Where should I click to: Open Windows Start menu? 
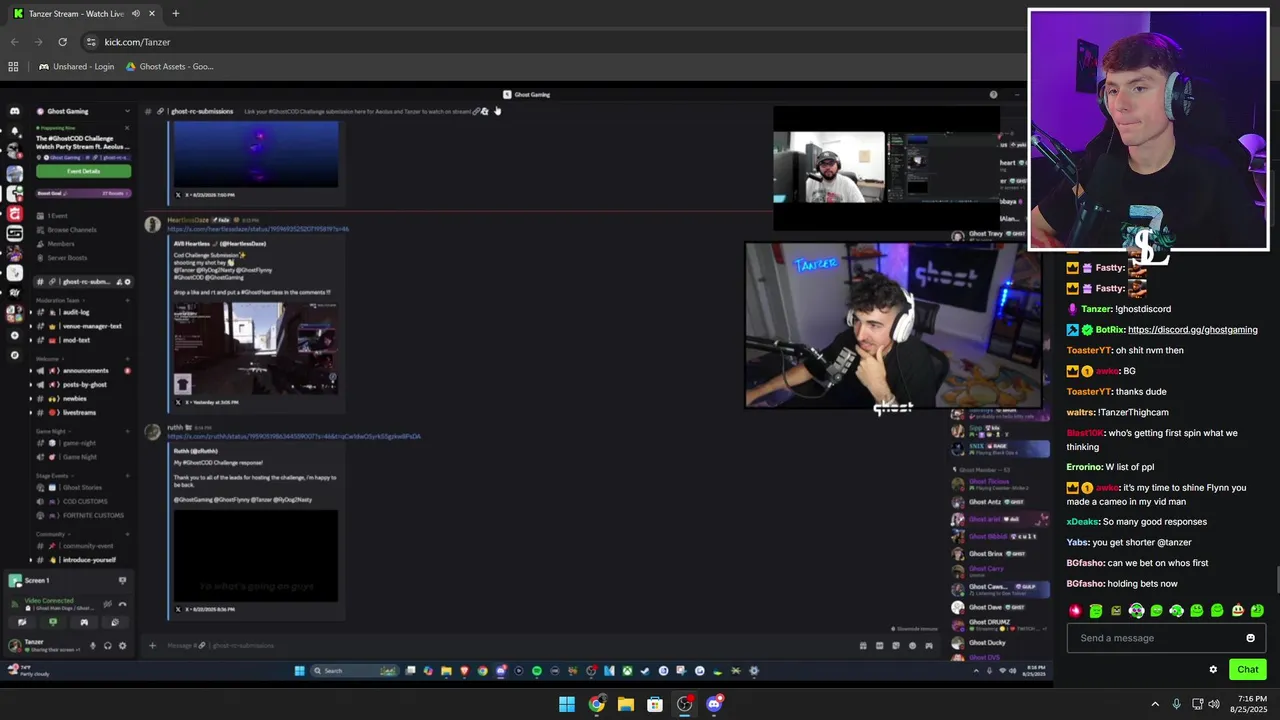[x=567, y=704]
